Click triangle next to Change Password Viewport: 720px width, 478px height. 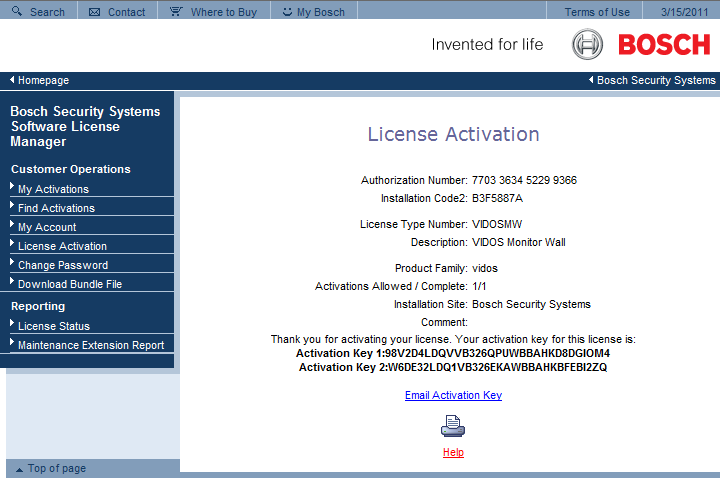point(12,262)
